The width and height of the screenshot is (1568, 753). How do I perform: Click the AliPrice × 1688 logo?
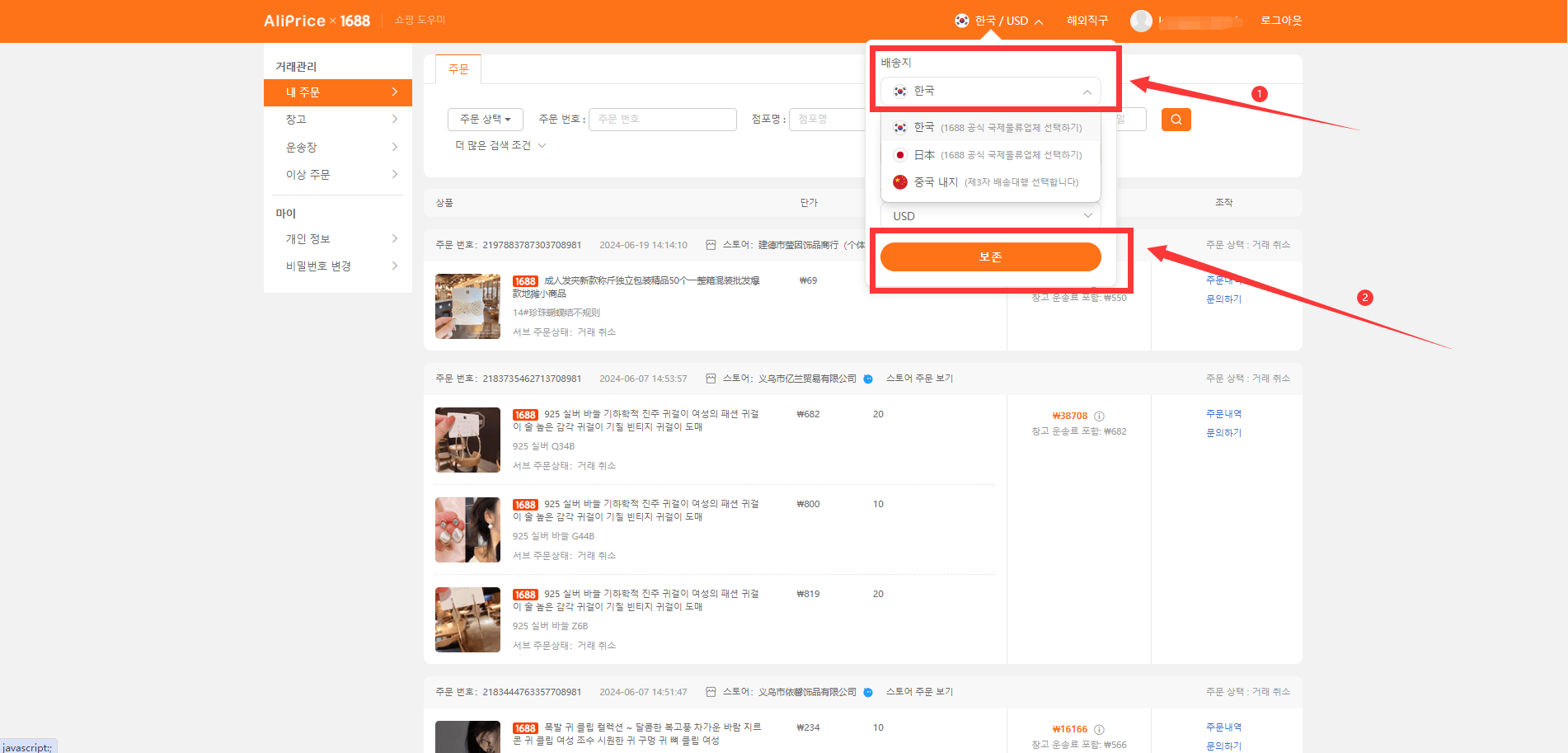(x=317, y=21)
